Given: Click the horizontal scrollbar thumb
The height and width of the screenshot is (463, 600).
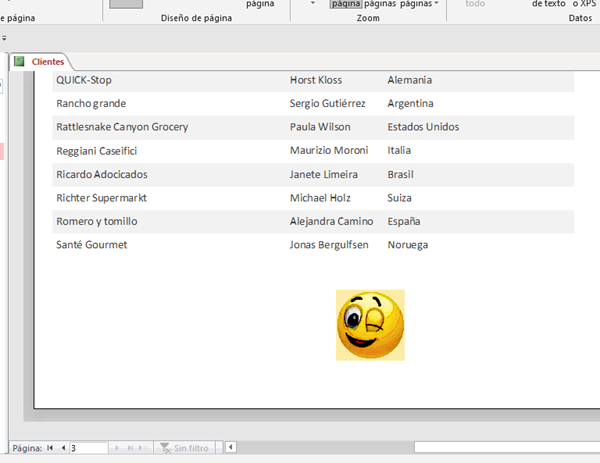Looking at the screenshot, I should [500, 447].
